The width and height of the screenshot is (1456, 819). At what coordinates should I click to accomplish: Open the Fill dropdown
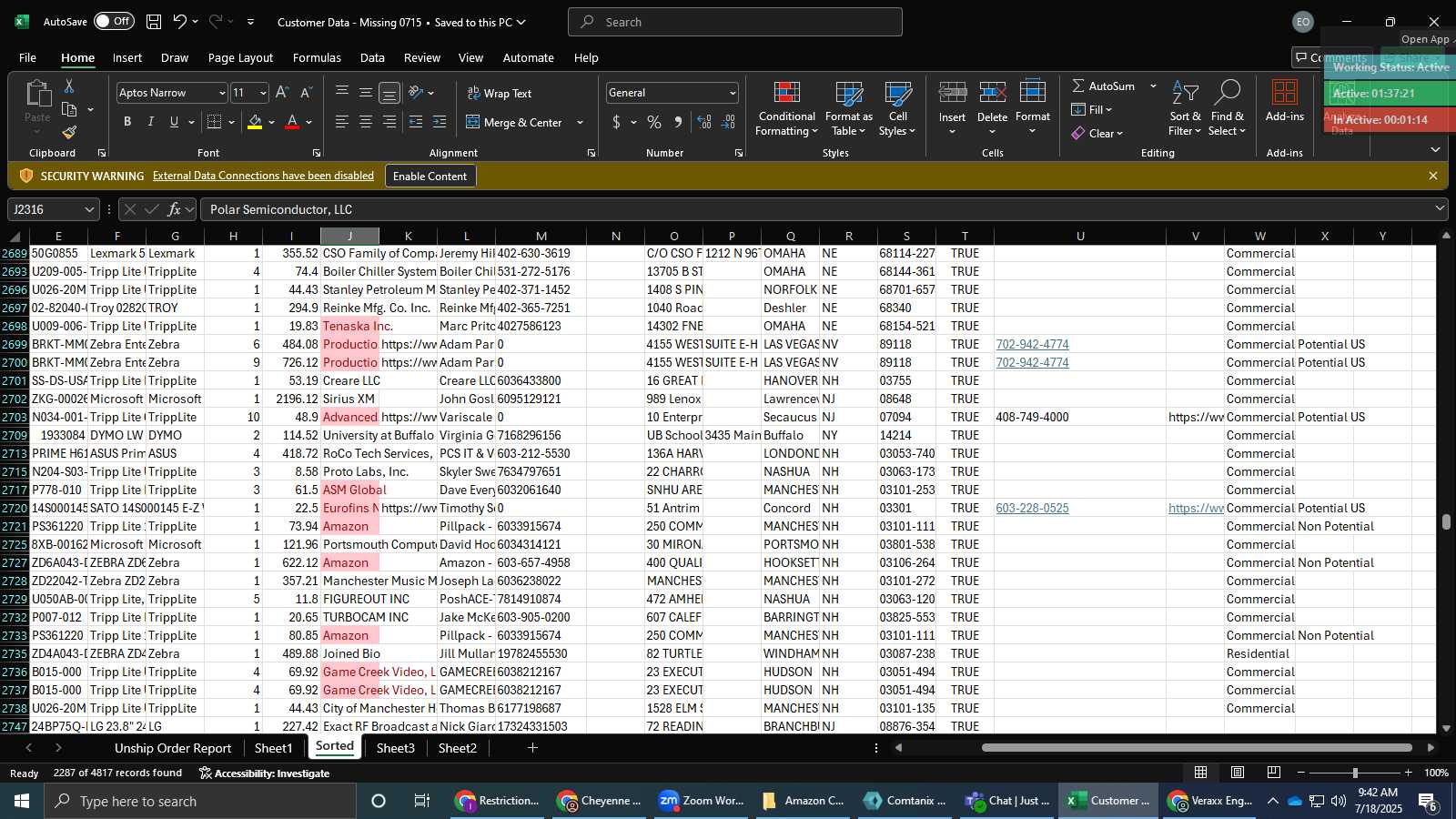(1092, 109)
